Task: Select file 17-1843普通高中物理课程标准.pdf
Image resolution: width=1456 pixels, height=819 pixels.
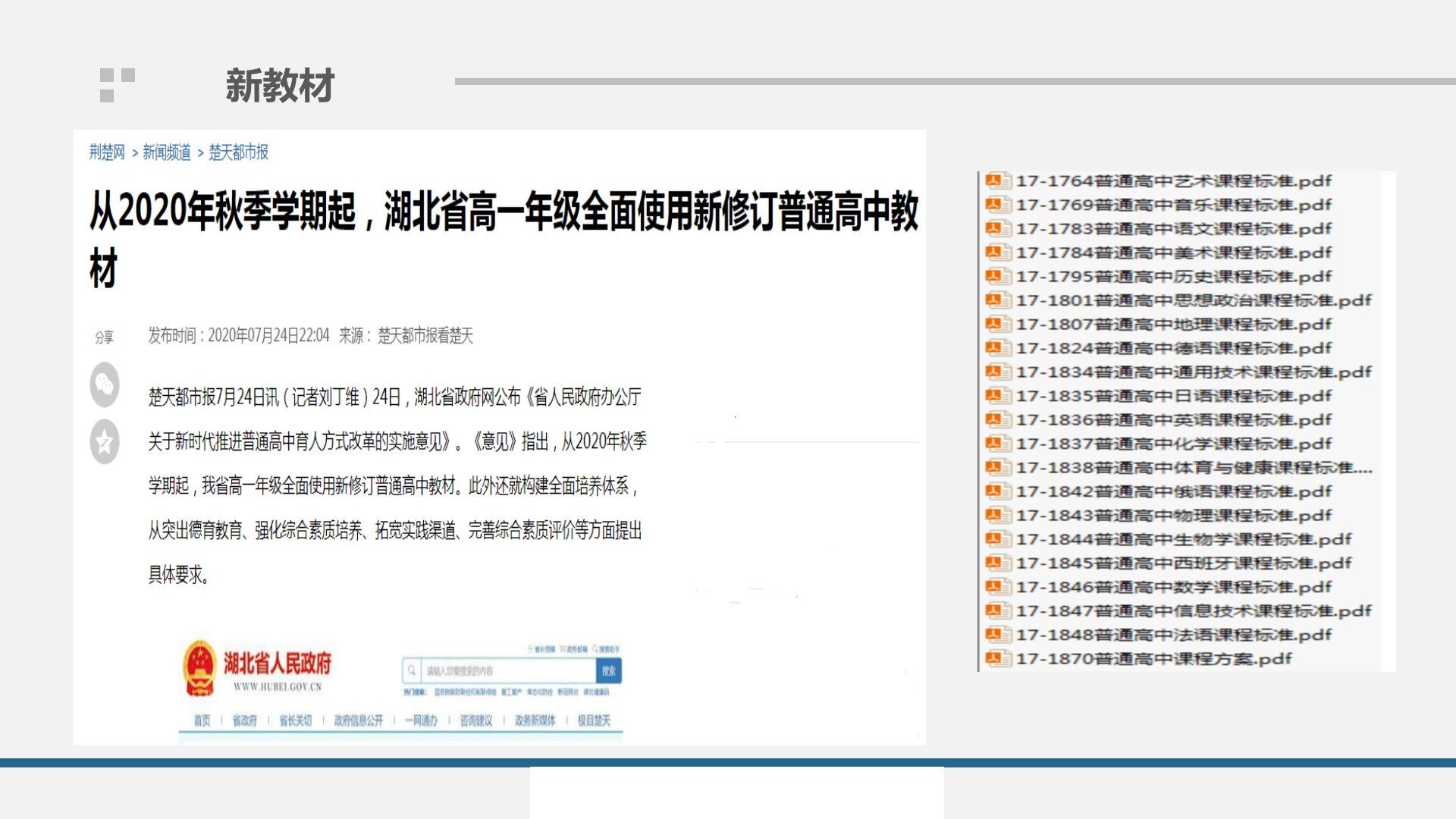Action: tap(1174, 516)
